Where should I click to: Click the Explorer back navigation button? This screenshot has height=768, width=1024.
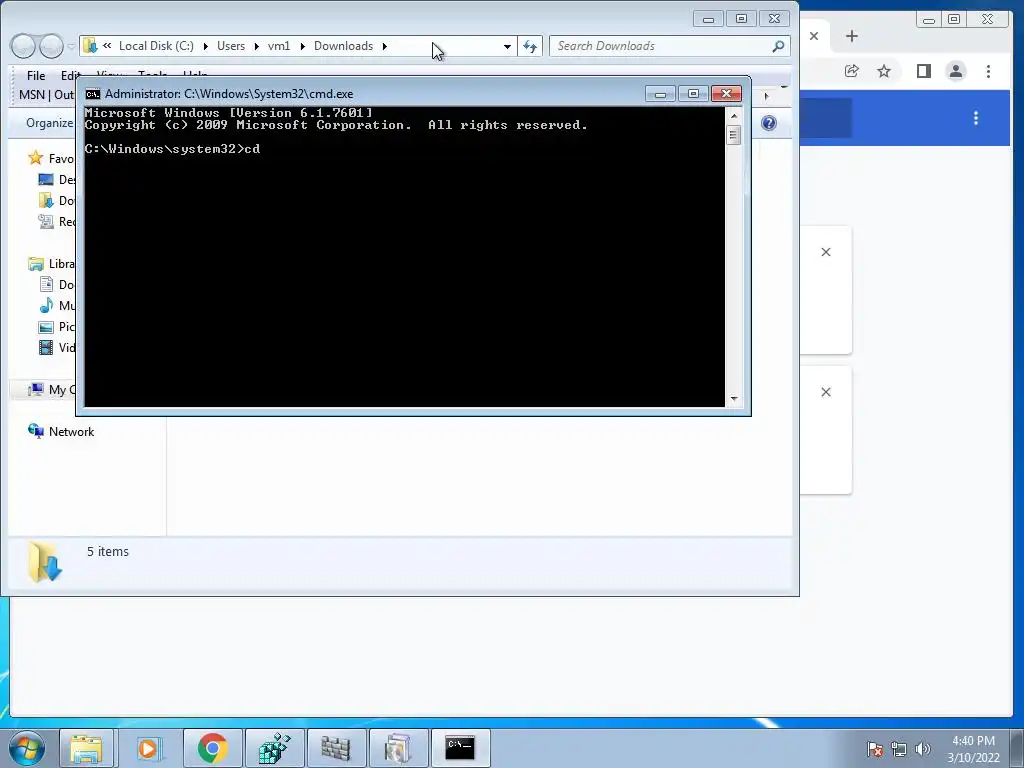[24, 46]
